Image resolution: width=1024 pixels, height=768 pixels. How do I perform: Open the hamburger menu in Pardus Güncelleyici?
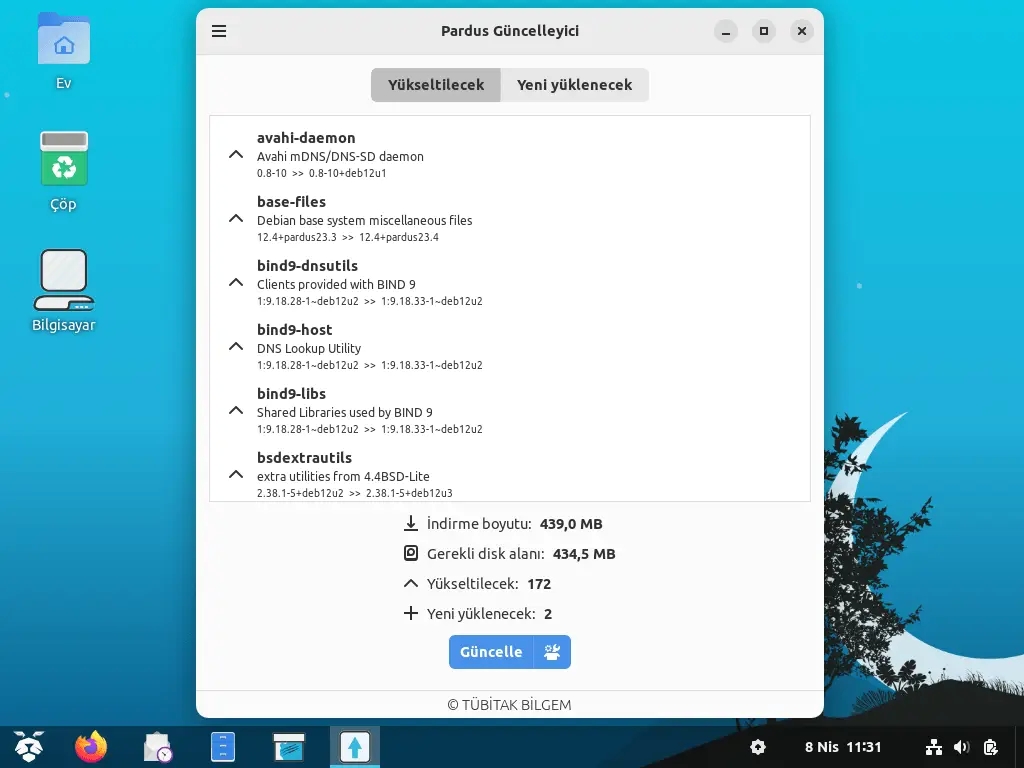(219, 31)
